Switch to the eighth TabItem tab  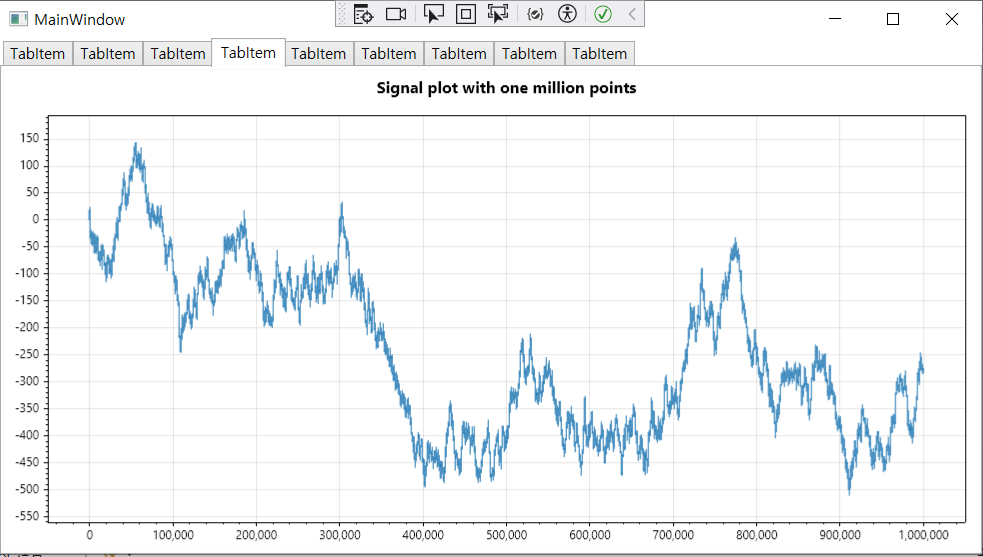[529, 54]
